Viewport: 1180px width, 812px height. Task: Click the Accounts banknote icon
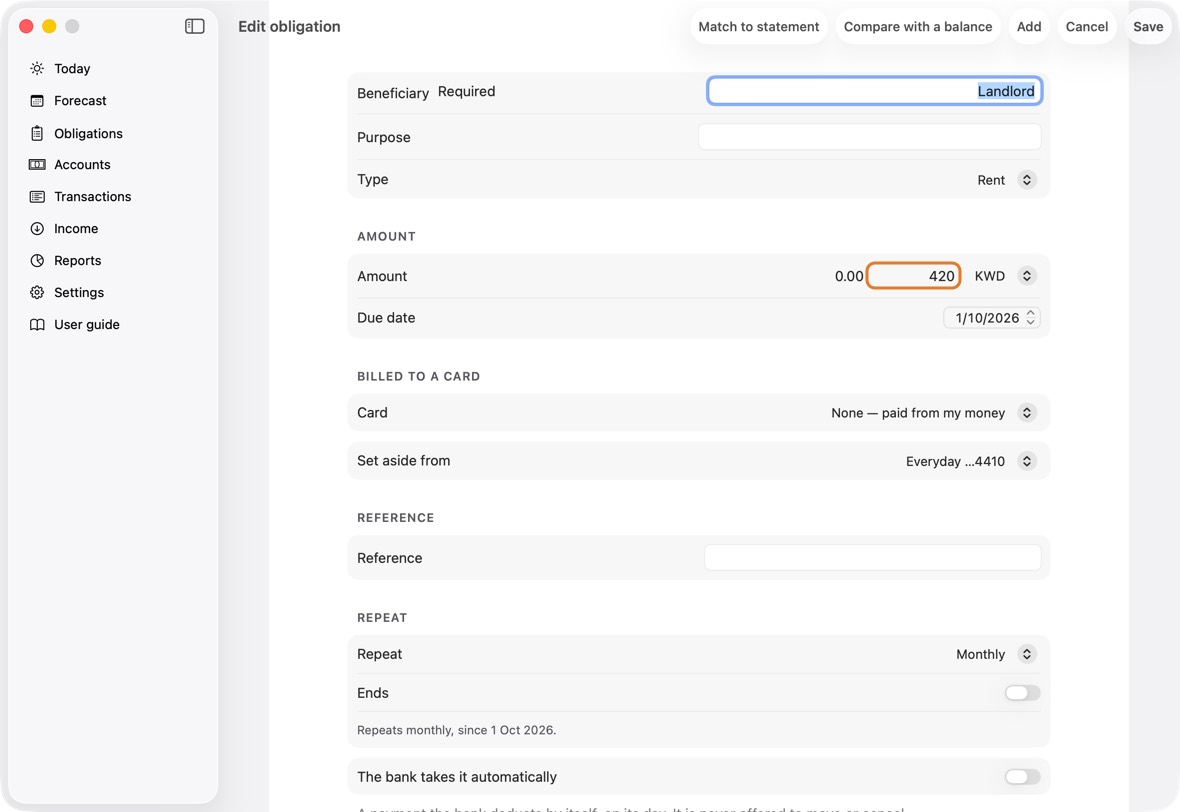37,165
